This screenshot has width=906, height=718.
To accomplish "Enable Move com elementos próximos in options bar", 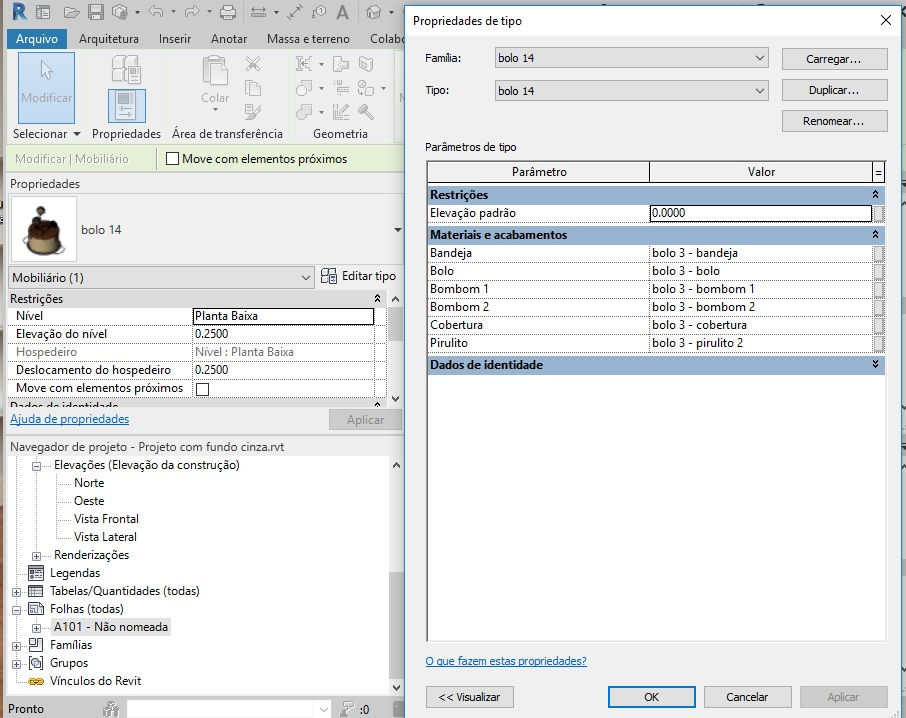I will pos(172,158).
